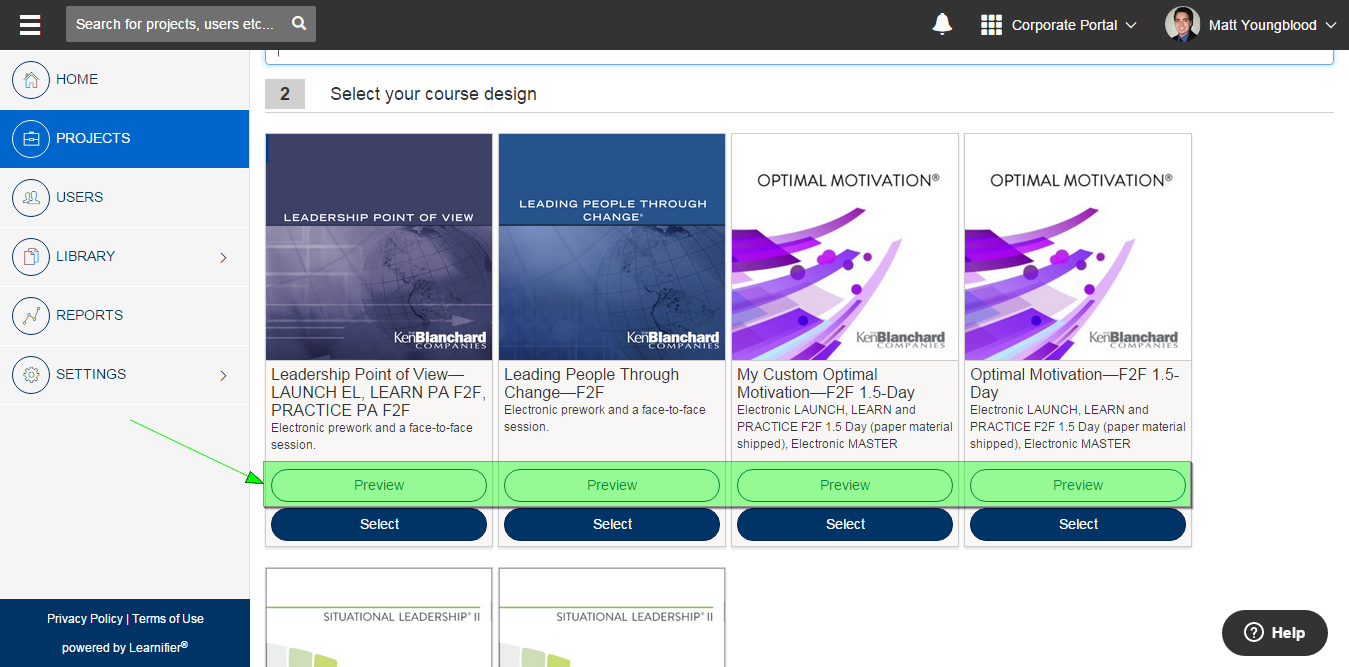Click the Settings gear icon

pos(31,375)
